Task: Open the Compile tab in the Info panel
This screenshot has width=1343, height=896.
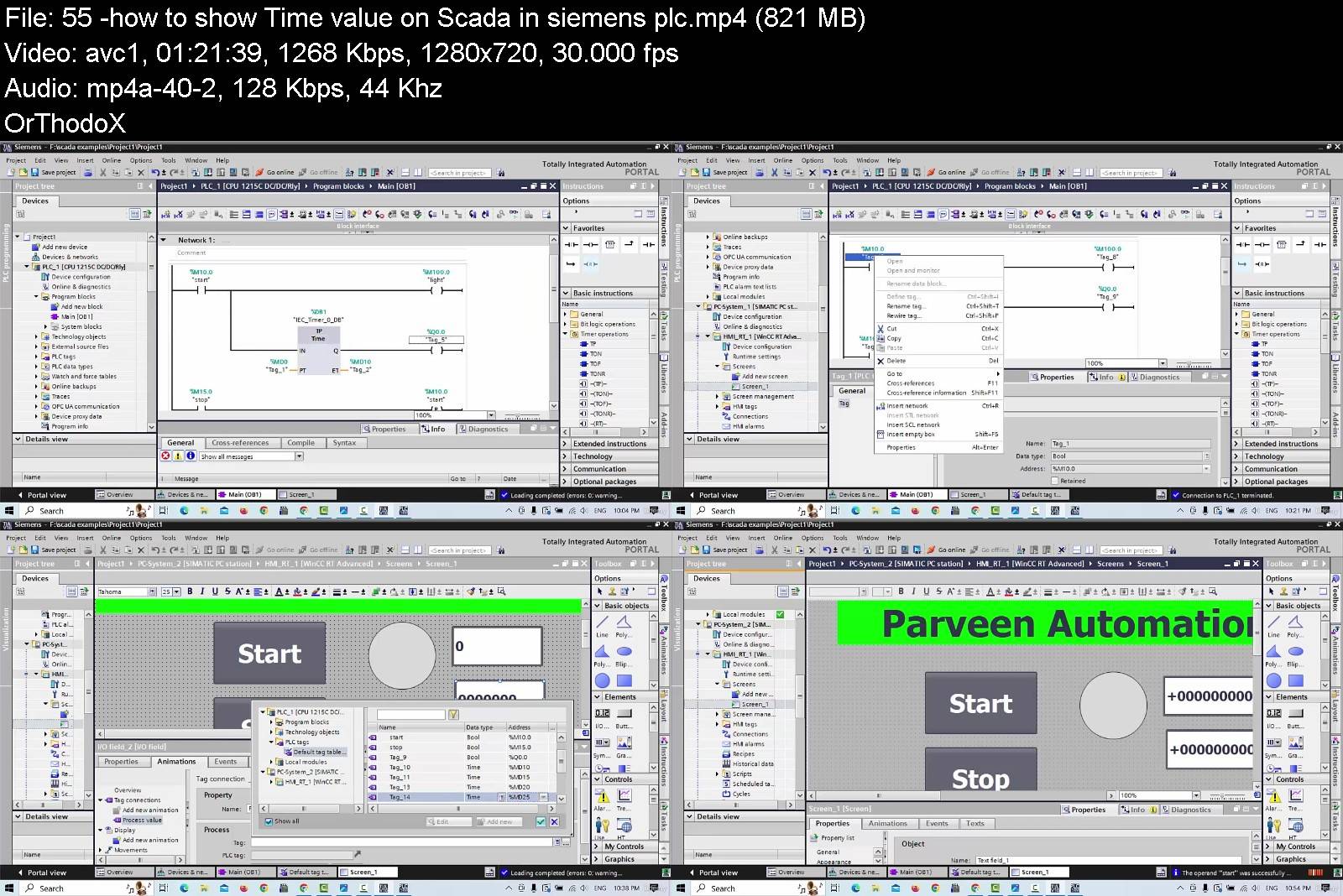Action: [300, 443]
